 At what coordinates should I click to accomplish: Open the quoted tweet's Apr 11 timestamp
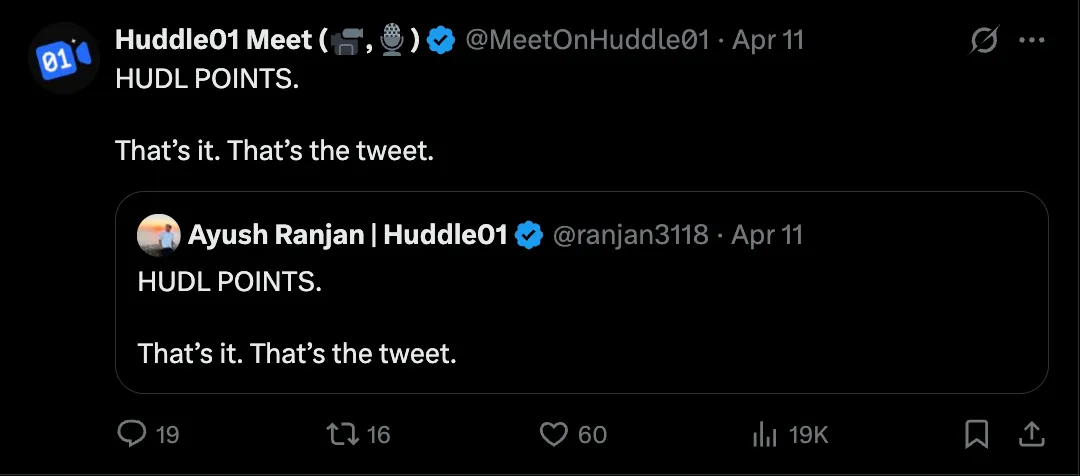pos(767,236)
